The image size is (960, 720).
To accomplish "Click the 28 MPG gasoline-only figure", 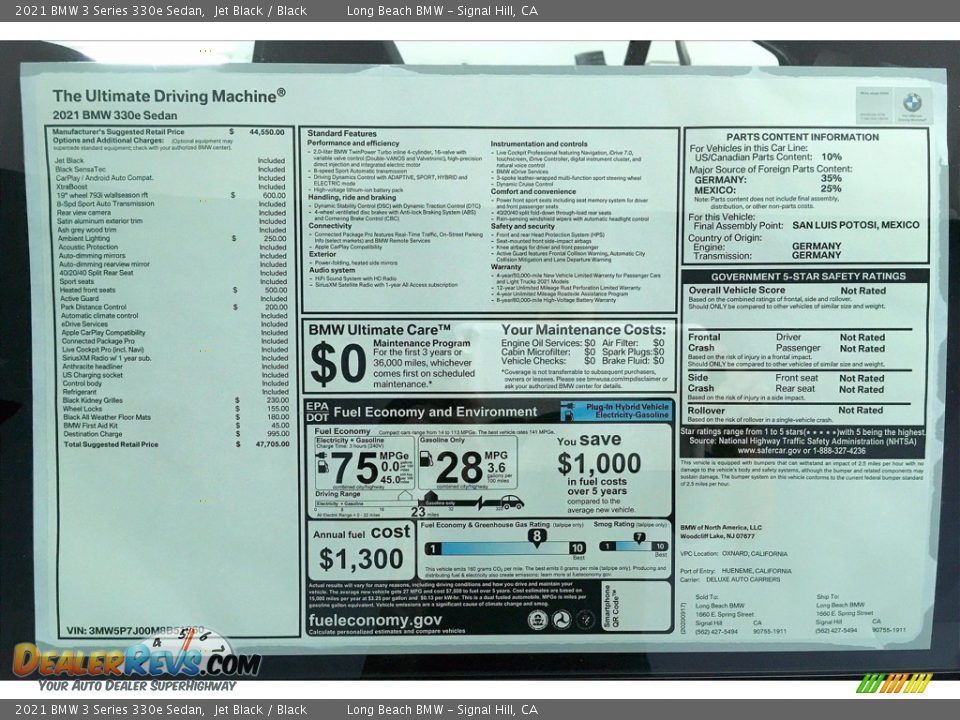I will pos(459,468).
